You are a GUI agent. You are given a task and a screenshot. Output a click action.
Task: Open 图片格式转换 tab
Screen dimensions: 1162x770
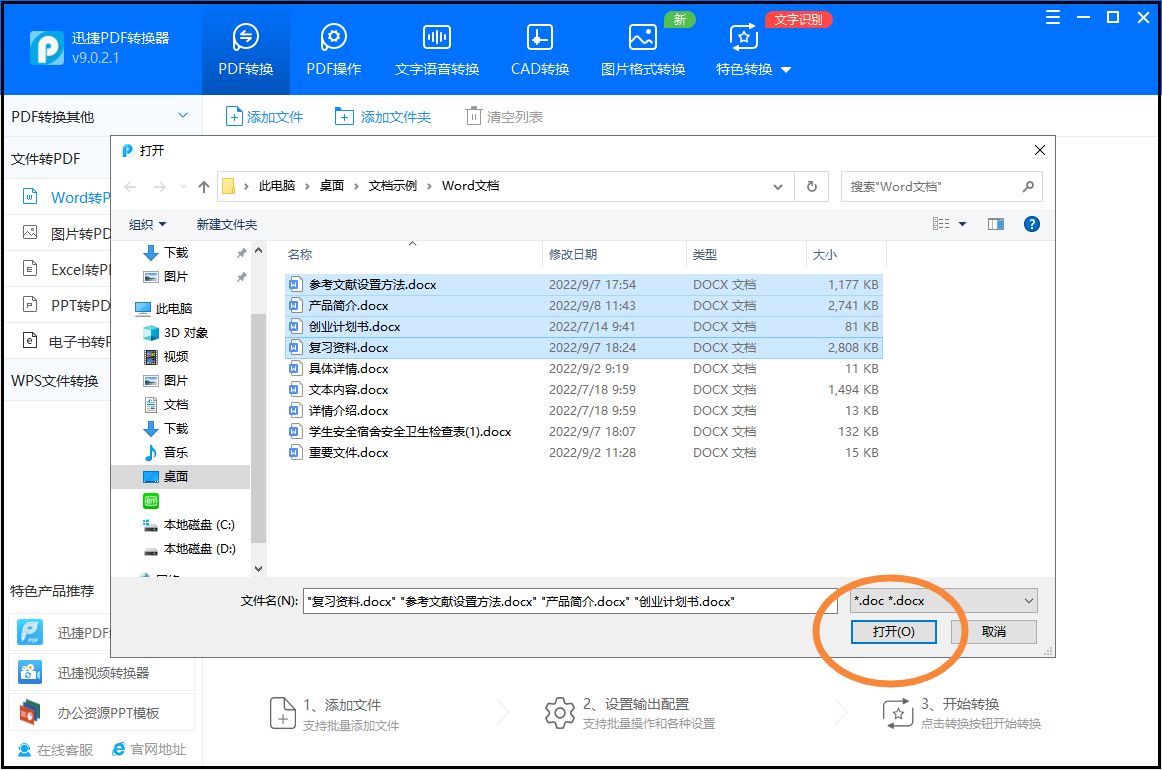point(643,50)
